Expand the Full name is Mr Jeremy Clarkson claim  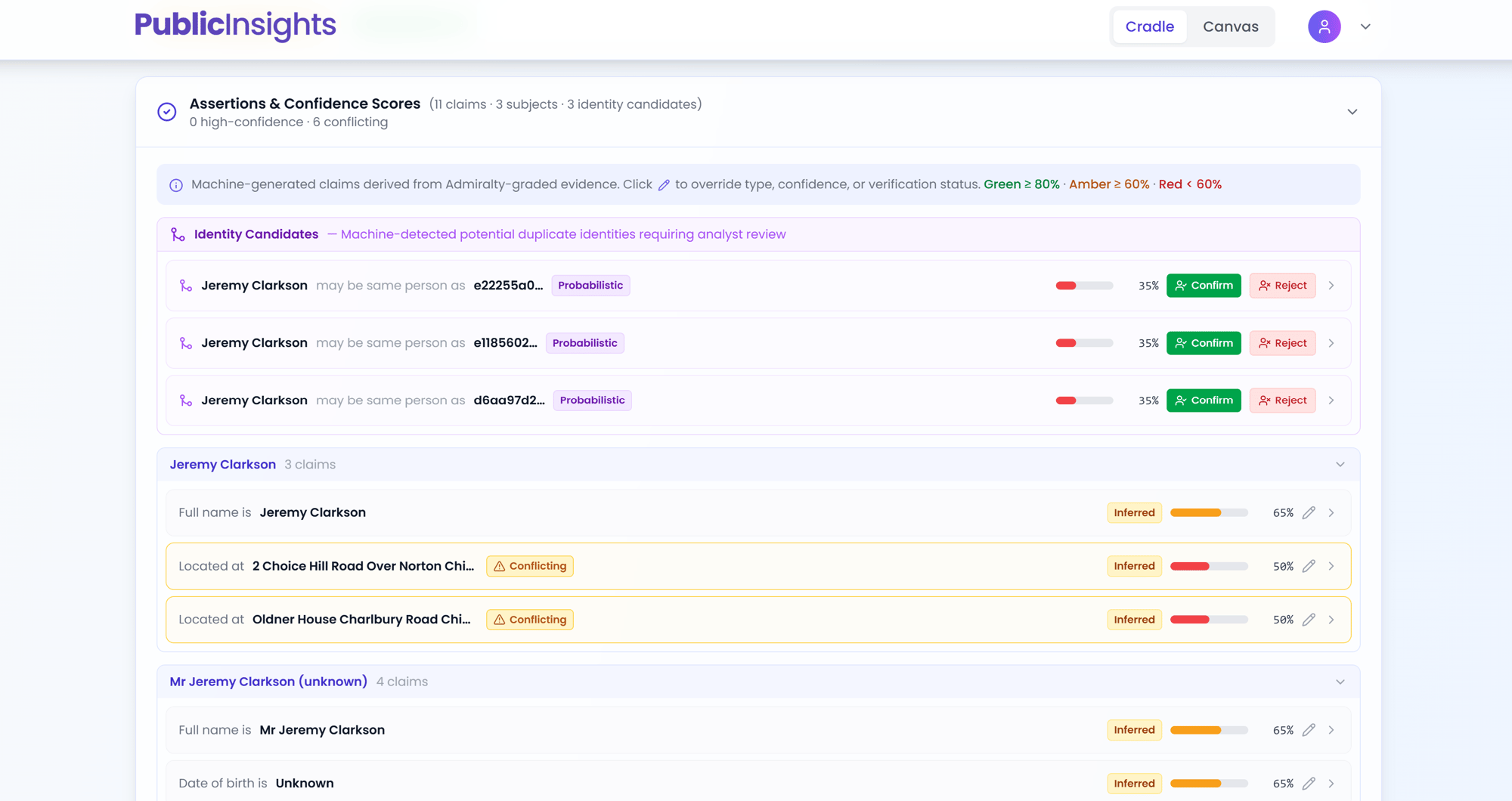1331,730
